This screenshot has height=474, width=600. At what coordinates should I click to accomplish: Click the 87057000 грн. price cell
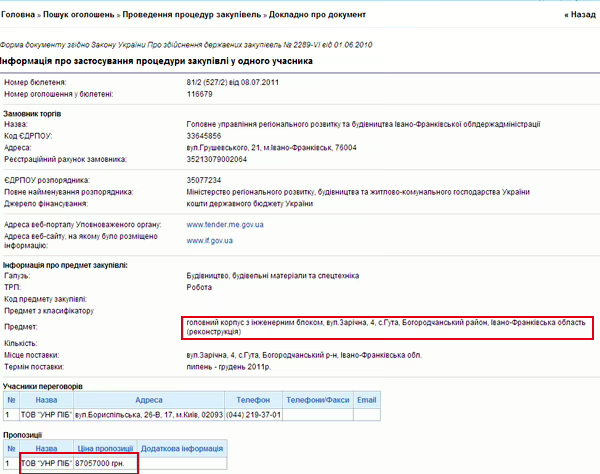coord(104,463)
